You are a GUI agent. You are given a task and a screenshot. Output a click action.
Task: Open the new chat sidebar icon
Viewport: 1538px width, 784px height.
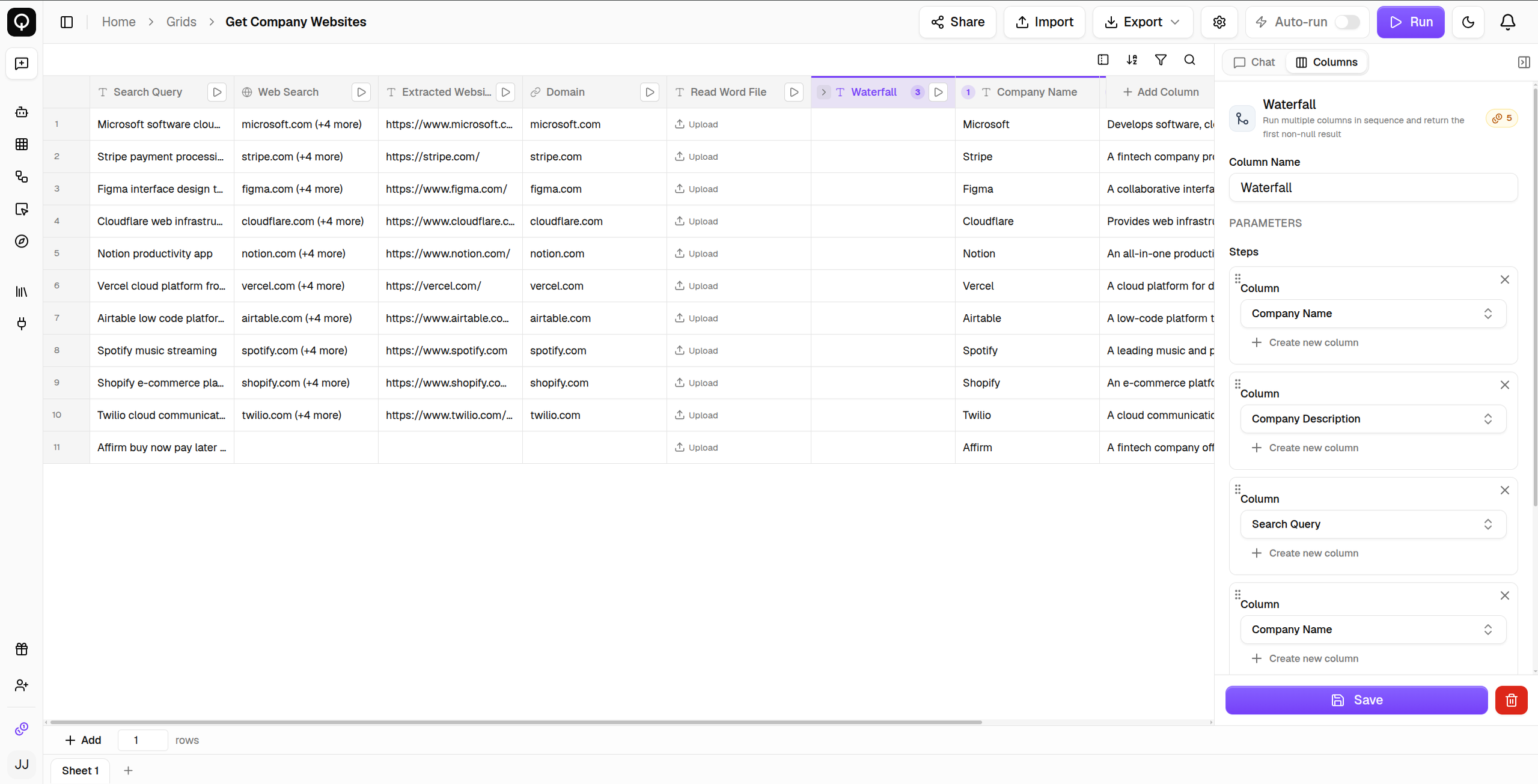pos(22,64)
